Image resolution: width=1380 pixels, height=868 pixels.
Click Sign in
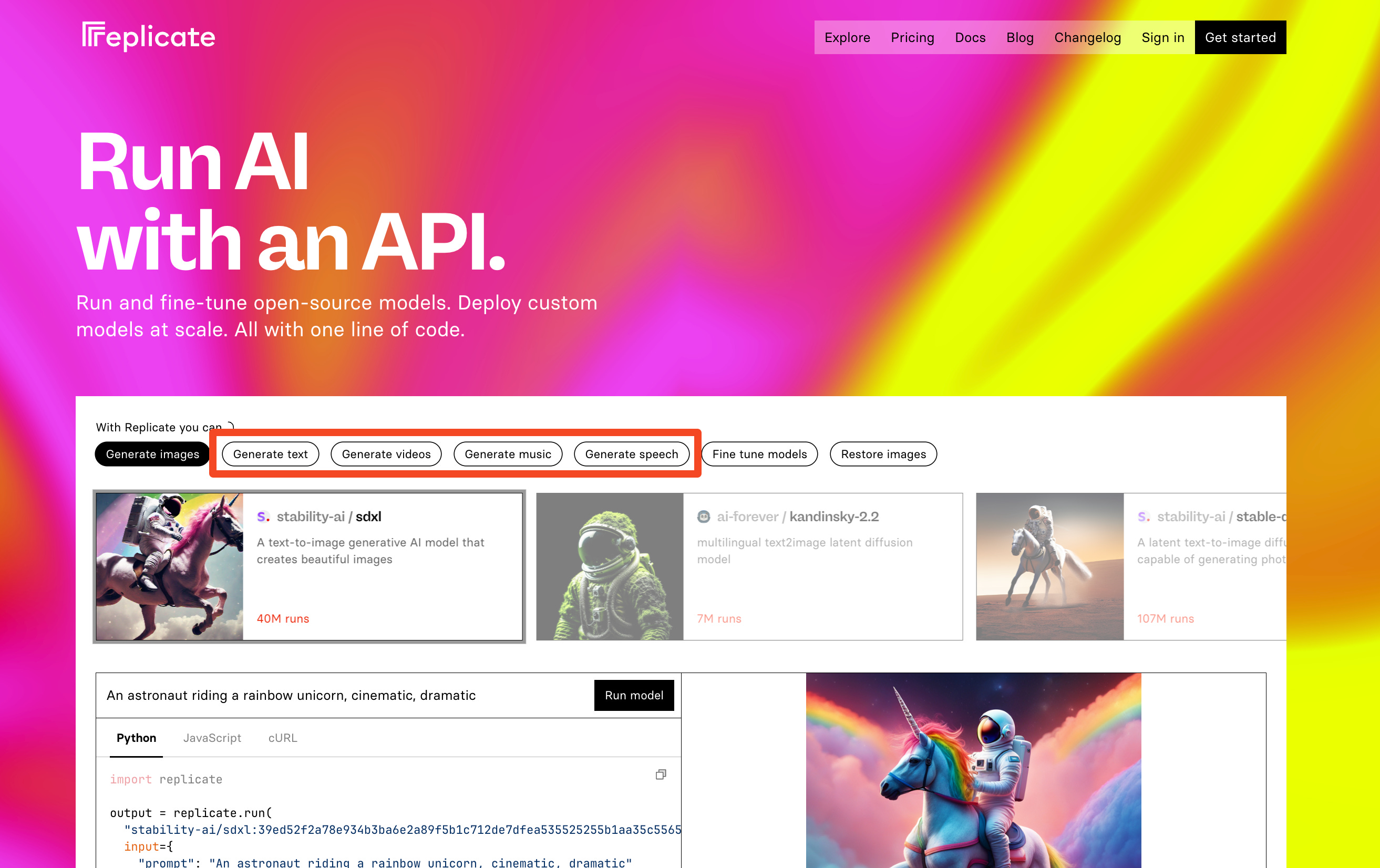click(x=1162, y=38)
